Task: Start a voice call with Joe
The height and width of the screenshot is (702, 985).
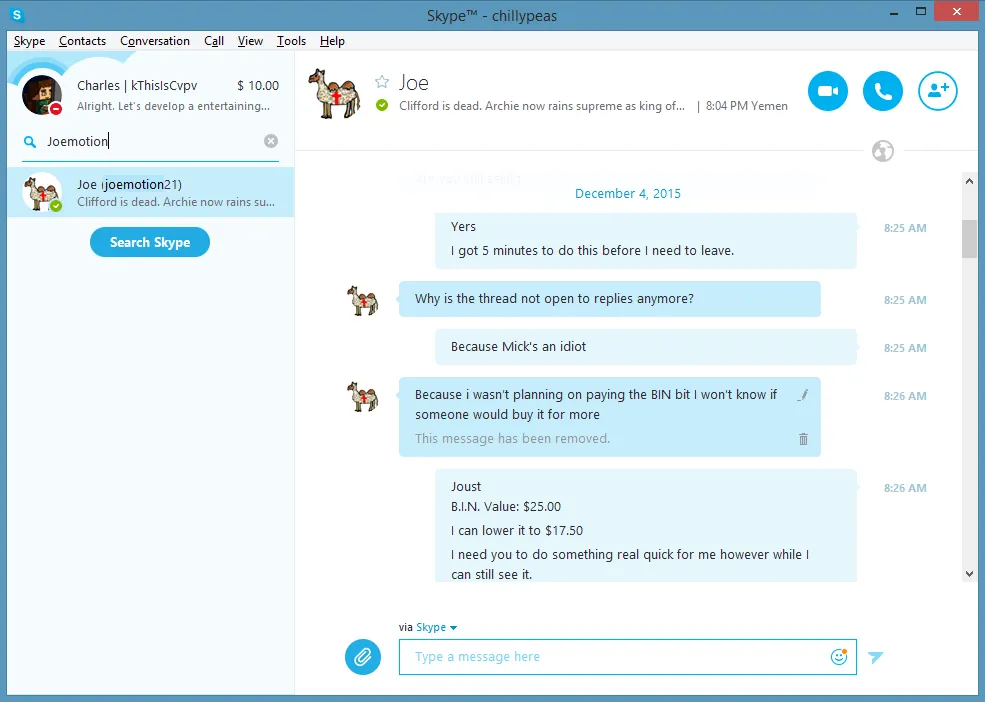Action: pyautogui.click(x=883, y=91)
